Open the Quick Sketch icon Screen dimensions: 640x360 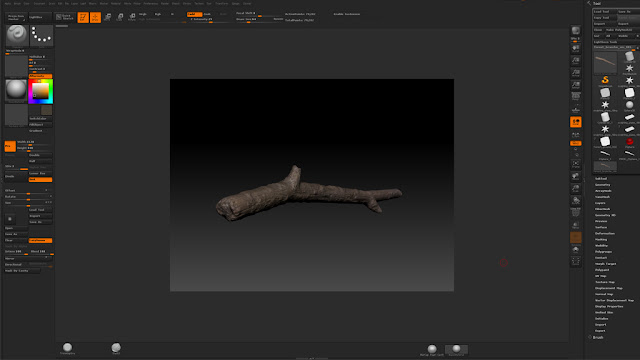pyautogui.click(x=65, y=17)
